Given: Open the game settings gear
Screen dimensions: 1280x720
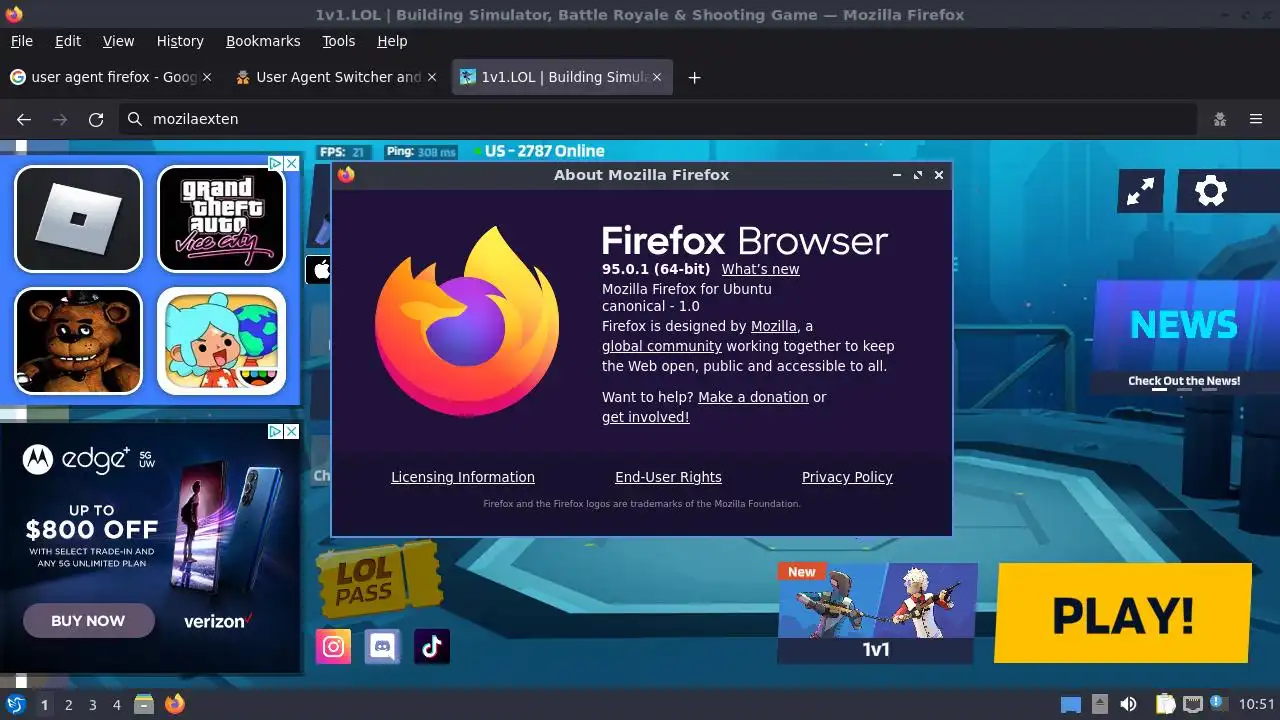Looking at the screenshot, I should 1211,191.
